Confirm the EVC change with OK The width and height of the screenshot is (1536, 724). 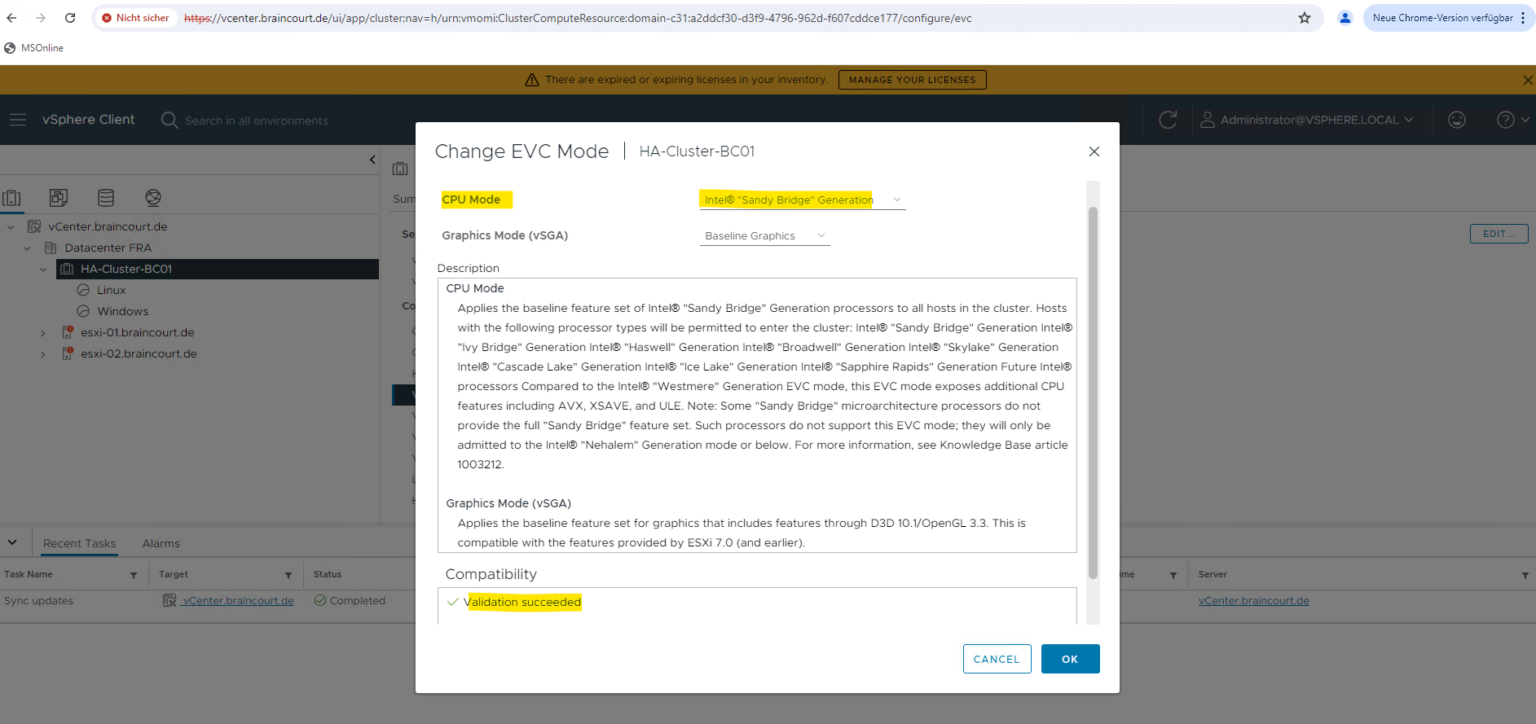pyautogui.click(x=1070, y=659)
